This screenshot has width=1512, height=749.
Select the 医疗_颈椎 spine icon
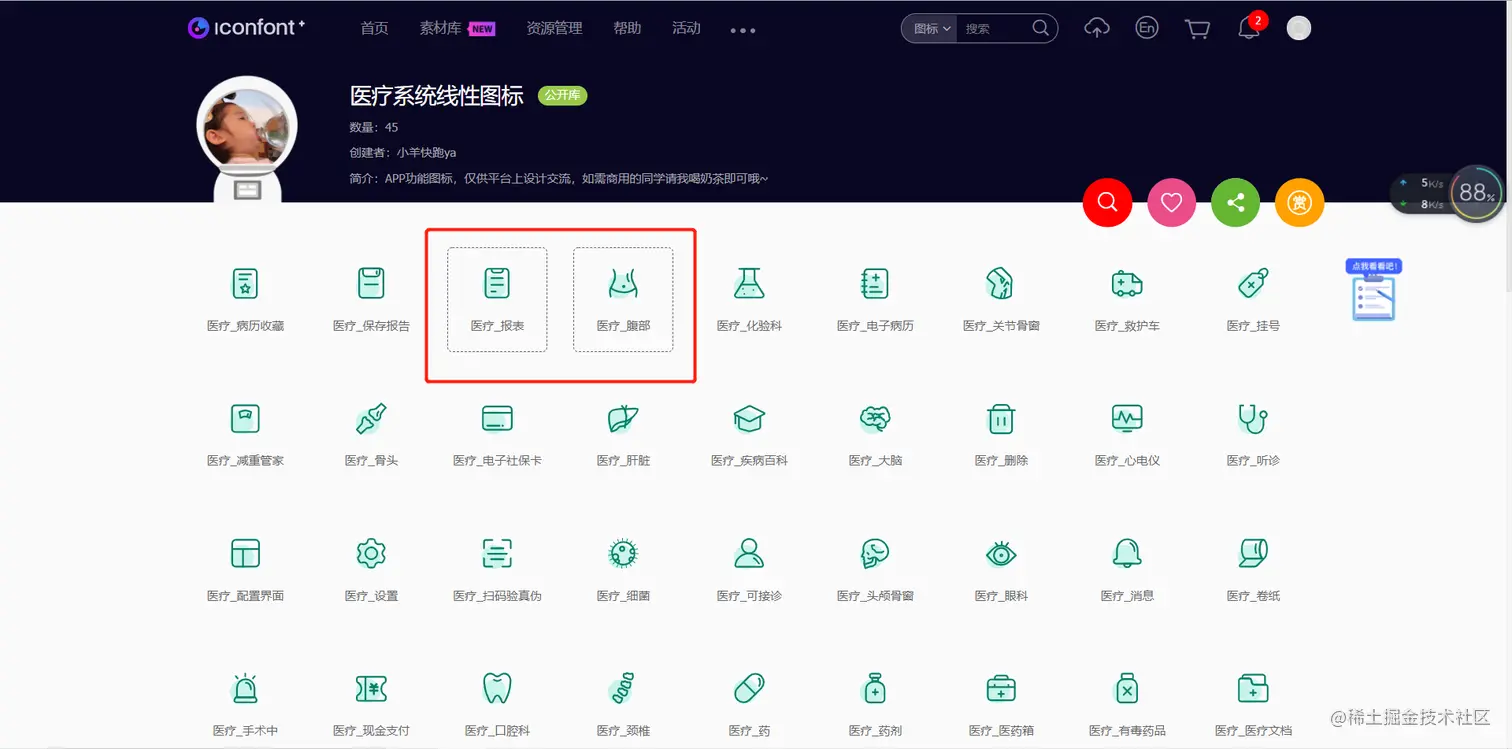pyautogui.click(x=623, y=689)
